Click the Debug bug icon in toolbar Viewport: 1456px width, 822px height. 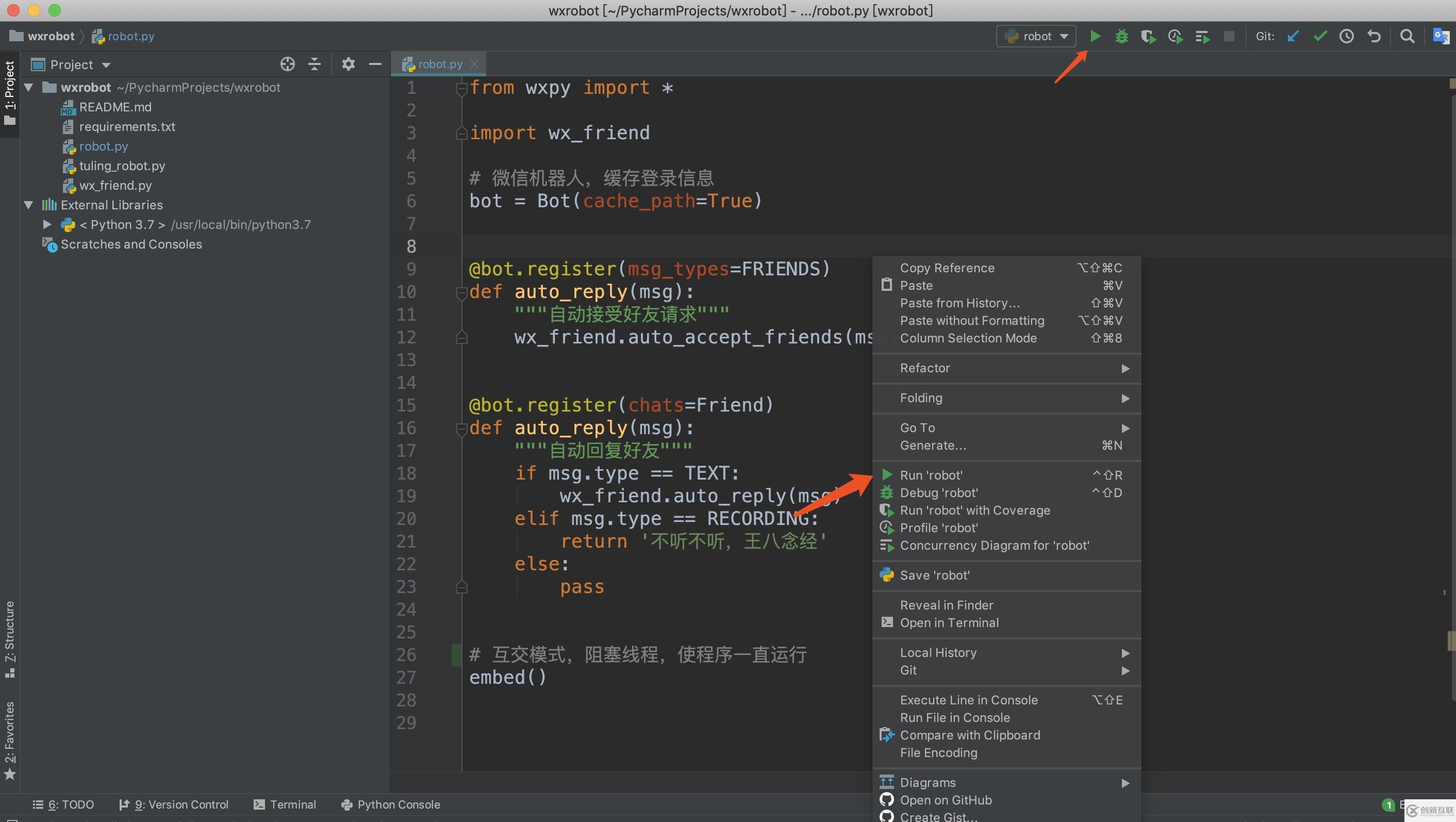(x=1121, y=36)
